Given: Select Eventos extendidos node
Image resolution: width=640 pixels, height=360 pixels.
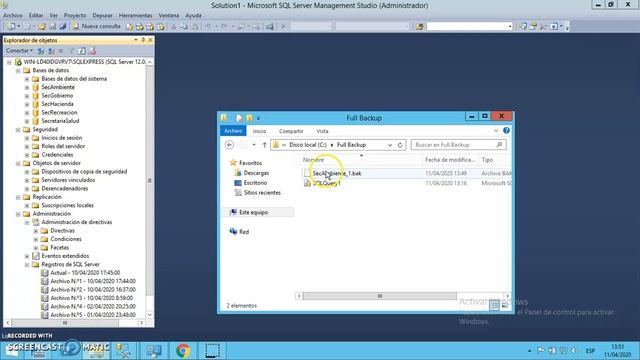Looking at the screenshot, I should 65,256.
